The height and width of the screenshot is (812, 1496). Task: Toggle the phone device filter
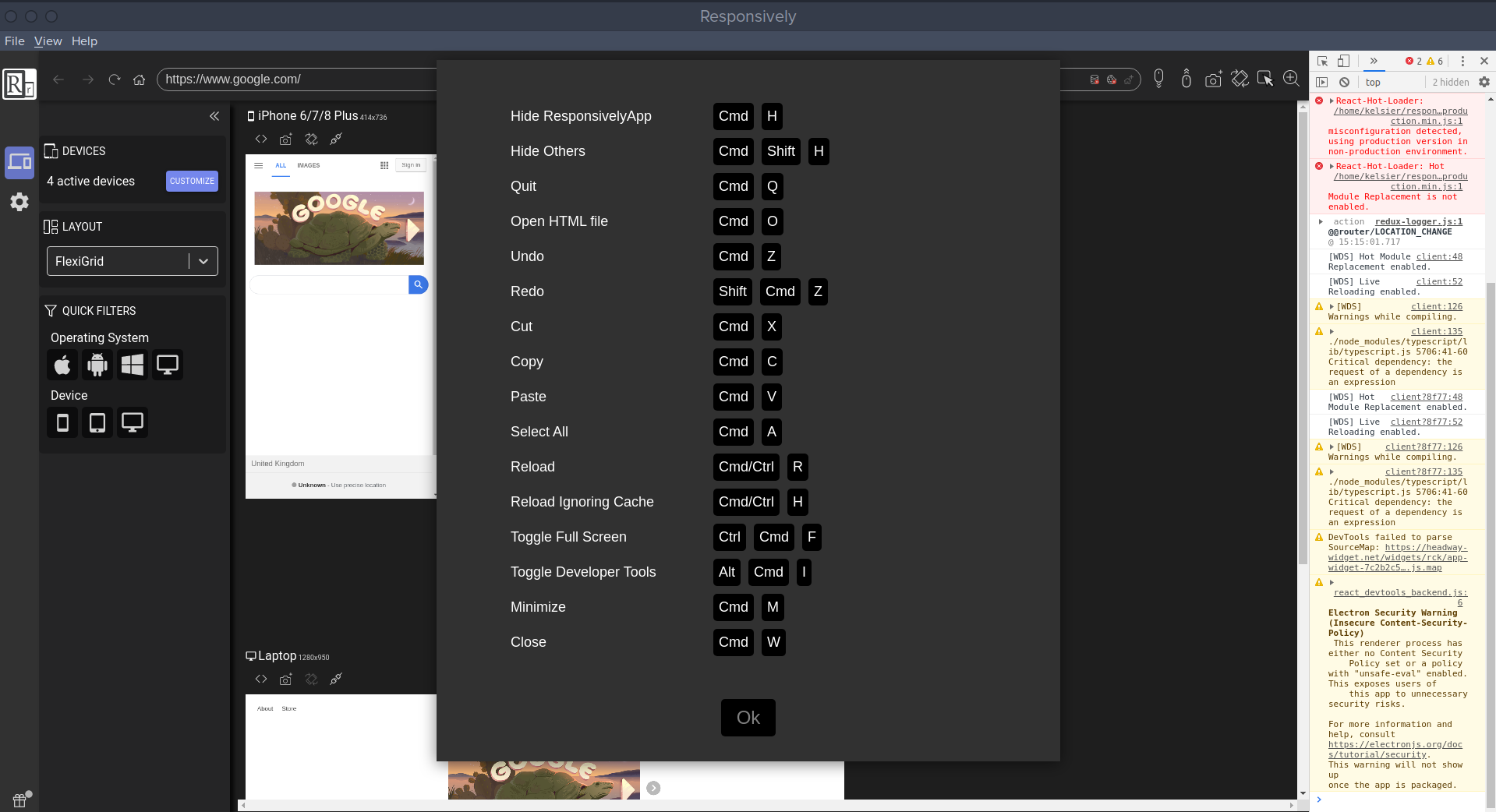[62, 422]
